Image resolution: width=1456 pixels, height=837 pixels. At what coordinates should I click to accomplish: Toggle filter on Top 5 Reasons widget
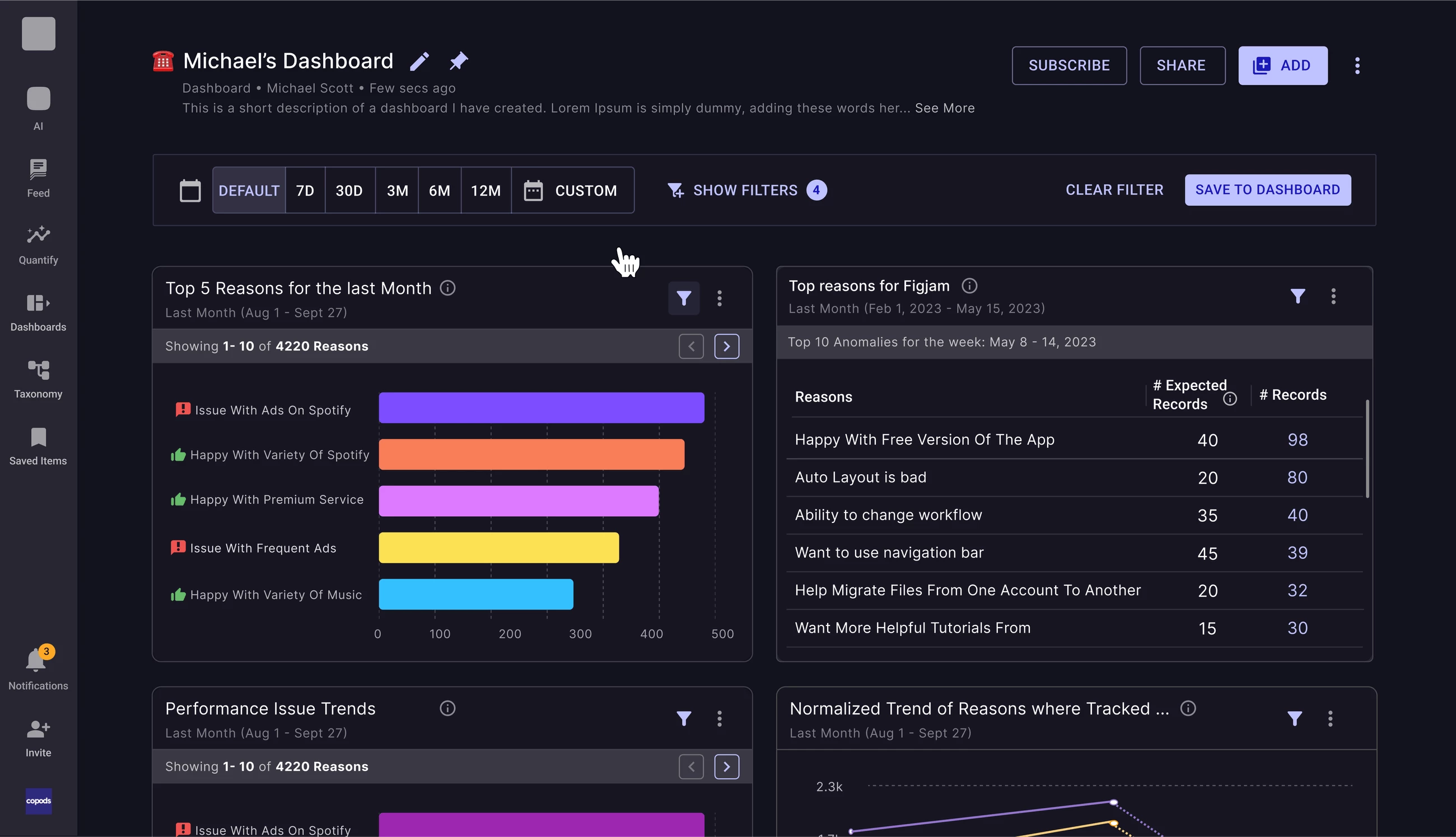point(683,298)
